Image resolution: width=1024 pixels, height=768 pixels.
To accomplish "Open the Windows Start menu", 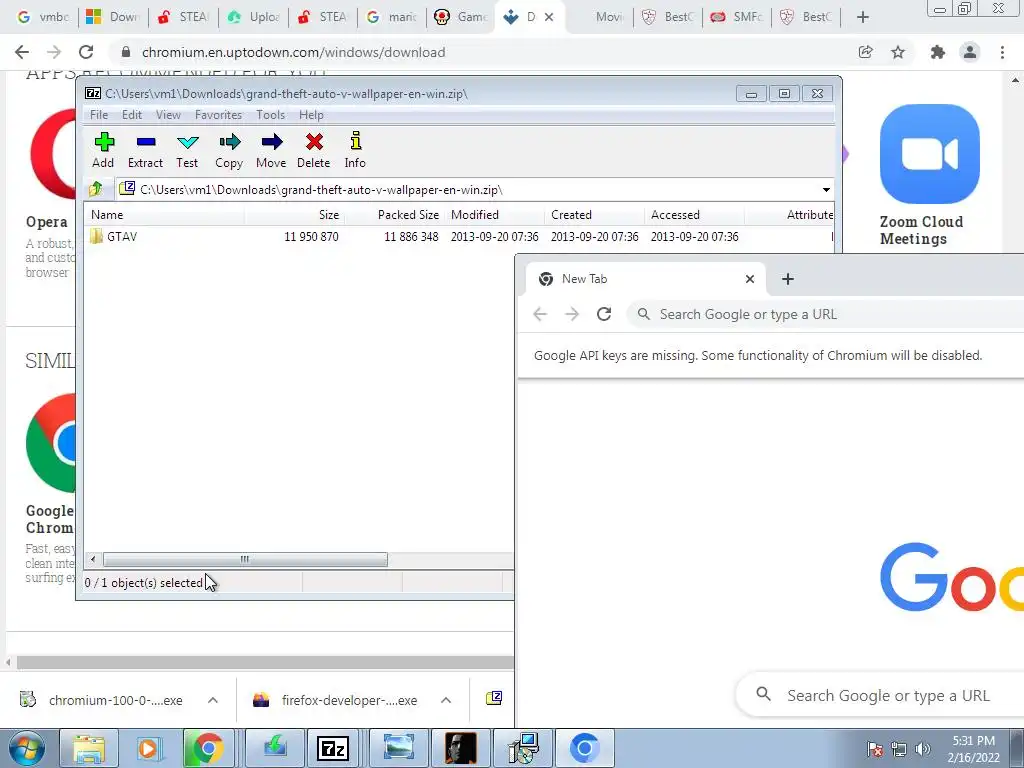I will click(26, 748).
